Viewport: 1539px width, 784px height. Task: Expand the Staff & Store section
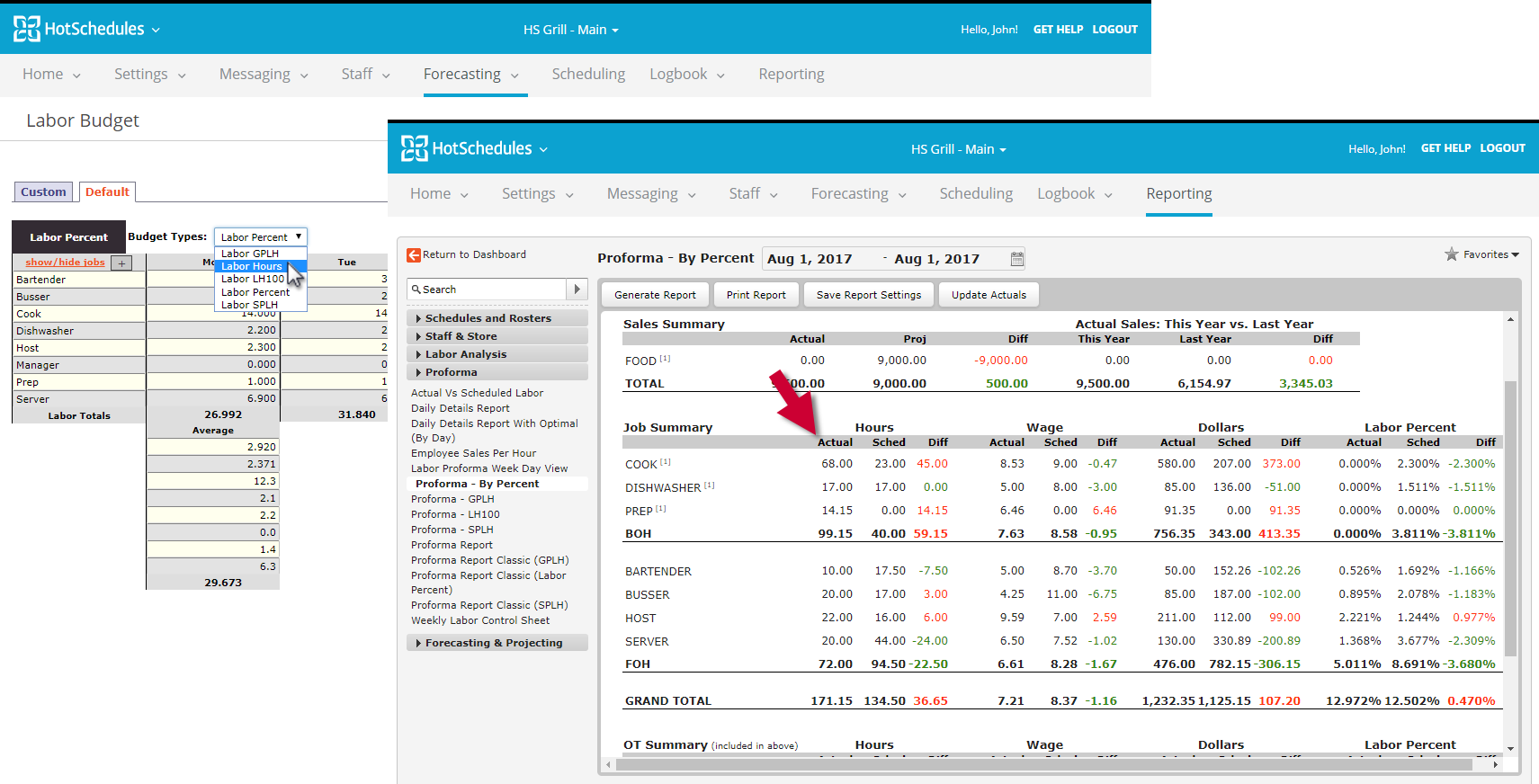497,336
